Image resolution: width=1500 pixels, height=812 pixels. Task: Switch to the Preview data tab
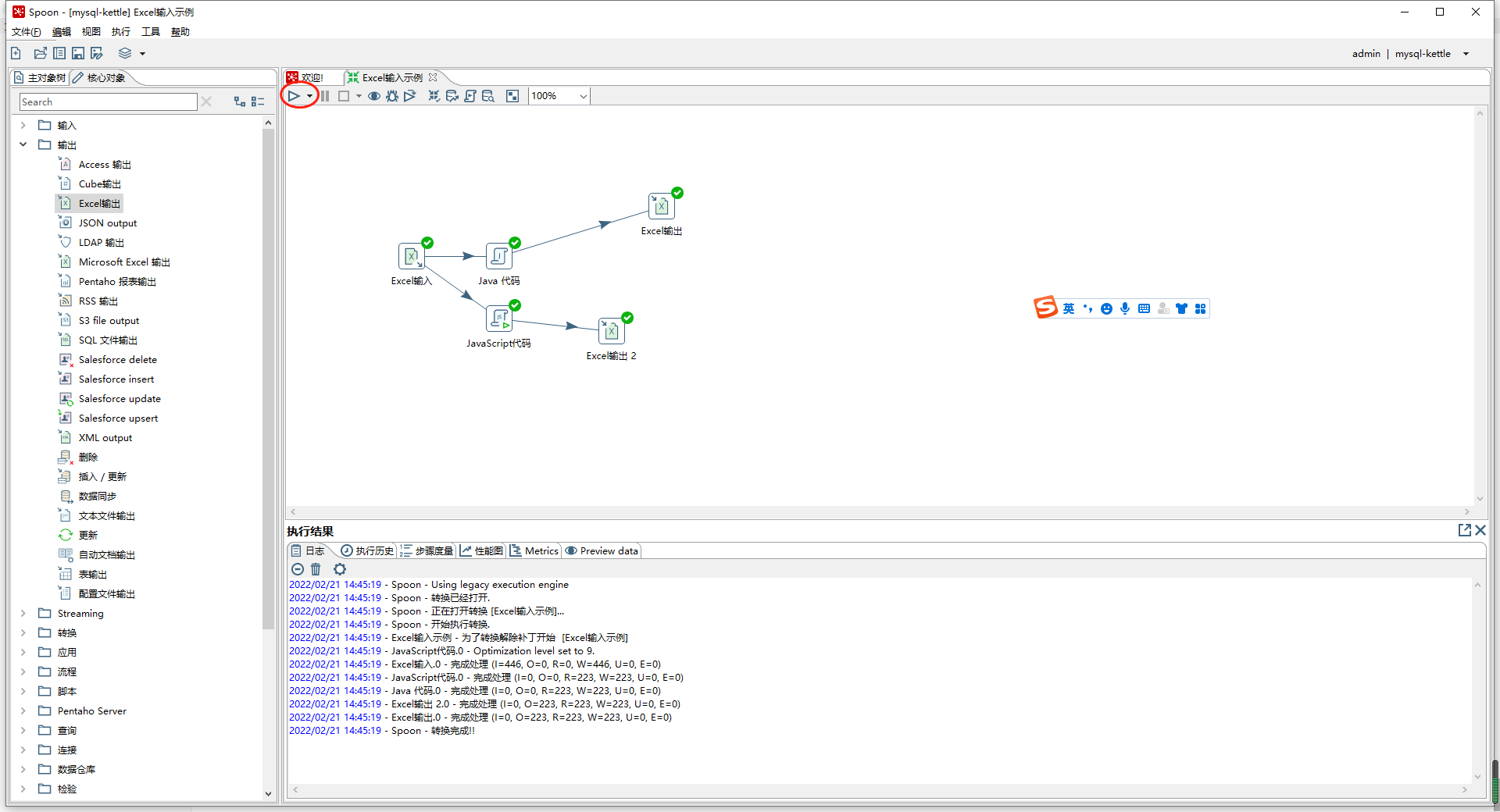(x=602, y=550)
